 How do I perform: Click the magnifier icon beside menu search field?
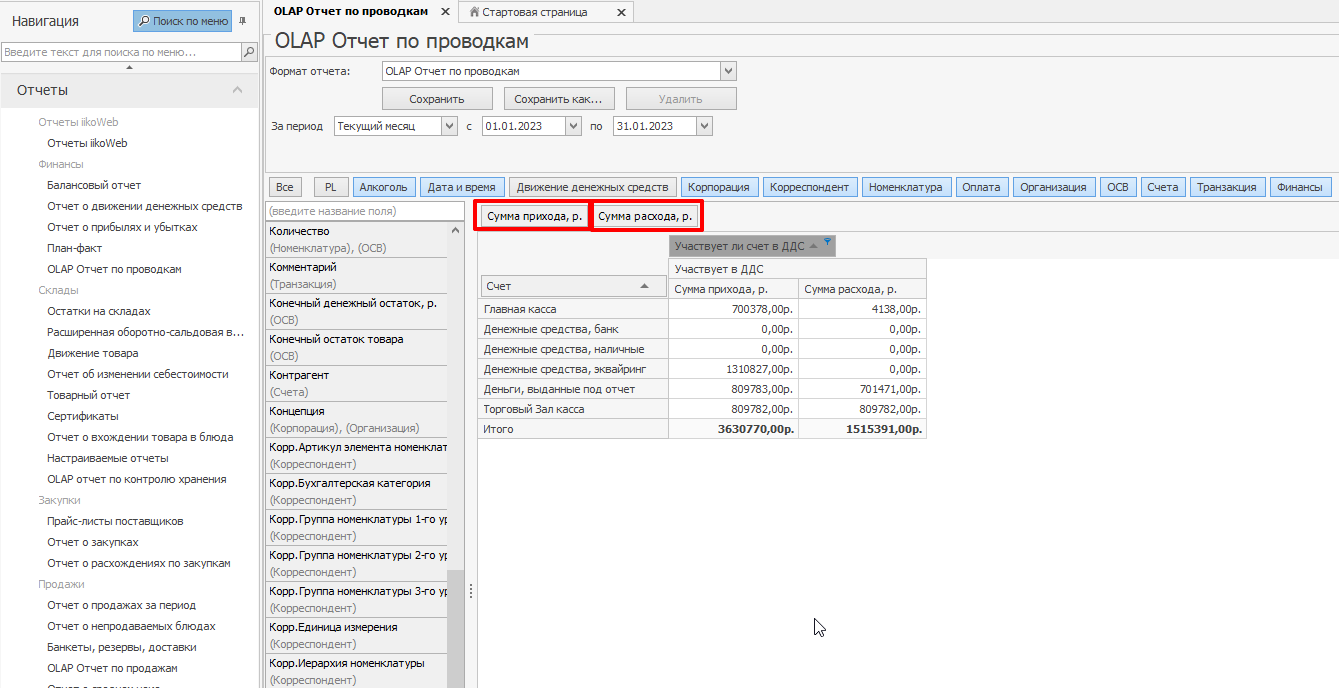[x=249, y=51]
